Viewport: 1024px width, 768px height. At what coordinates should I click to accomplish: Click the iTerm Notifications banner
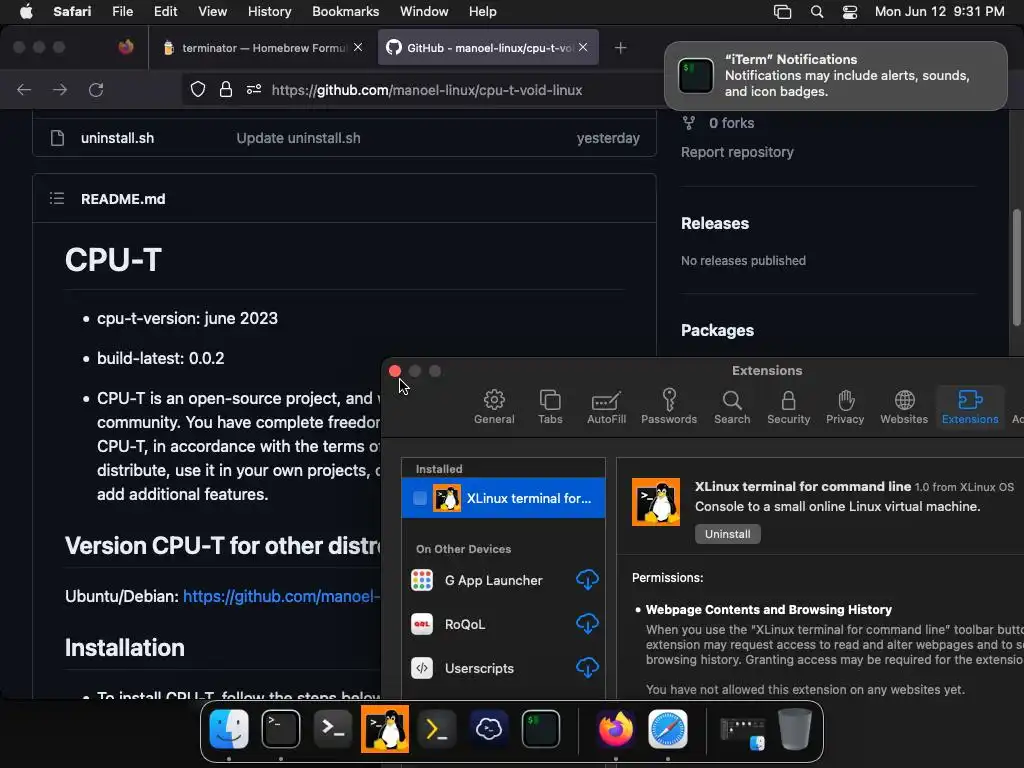[x=836, y=76]
